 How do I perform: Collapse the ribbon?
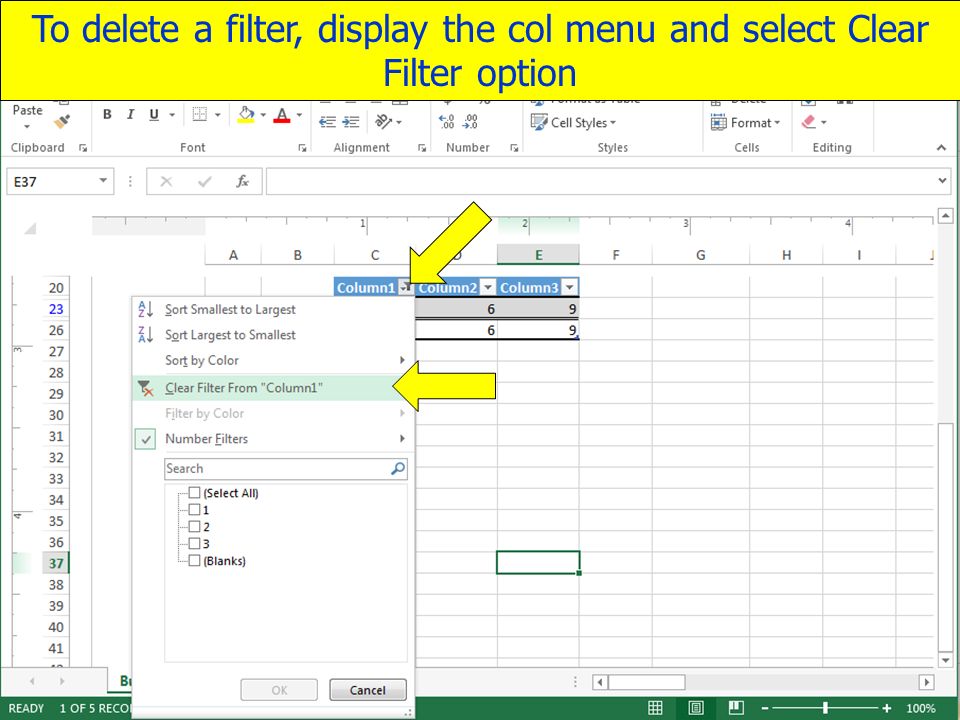point(942,148)
